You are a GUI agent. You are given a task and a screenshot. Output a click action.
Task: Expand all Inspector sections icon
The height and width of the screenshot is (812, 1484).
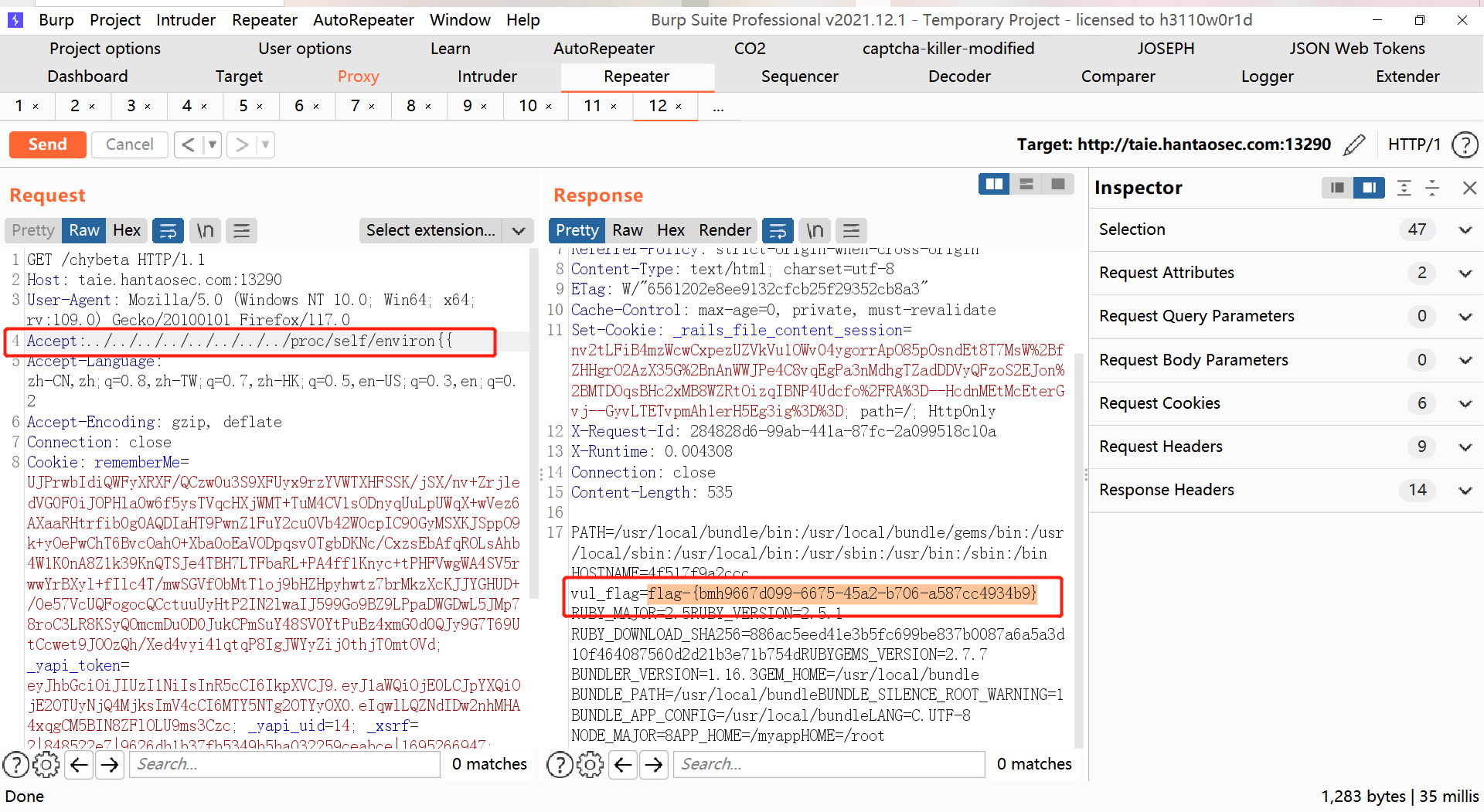click(1404, 188)
